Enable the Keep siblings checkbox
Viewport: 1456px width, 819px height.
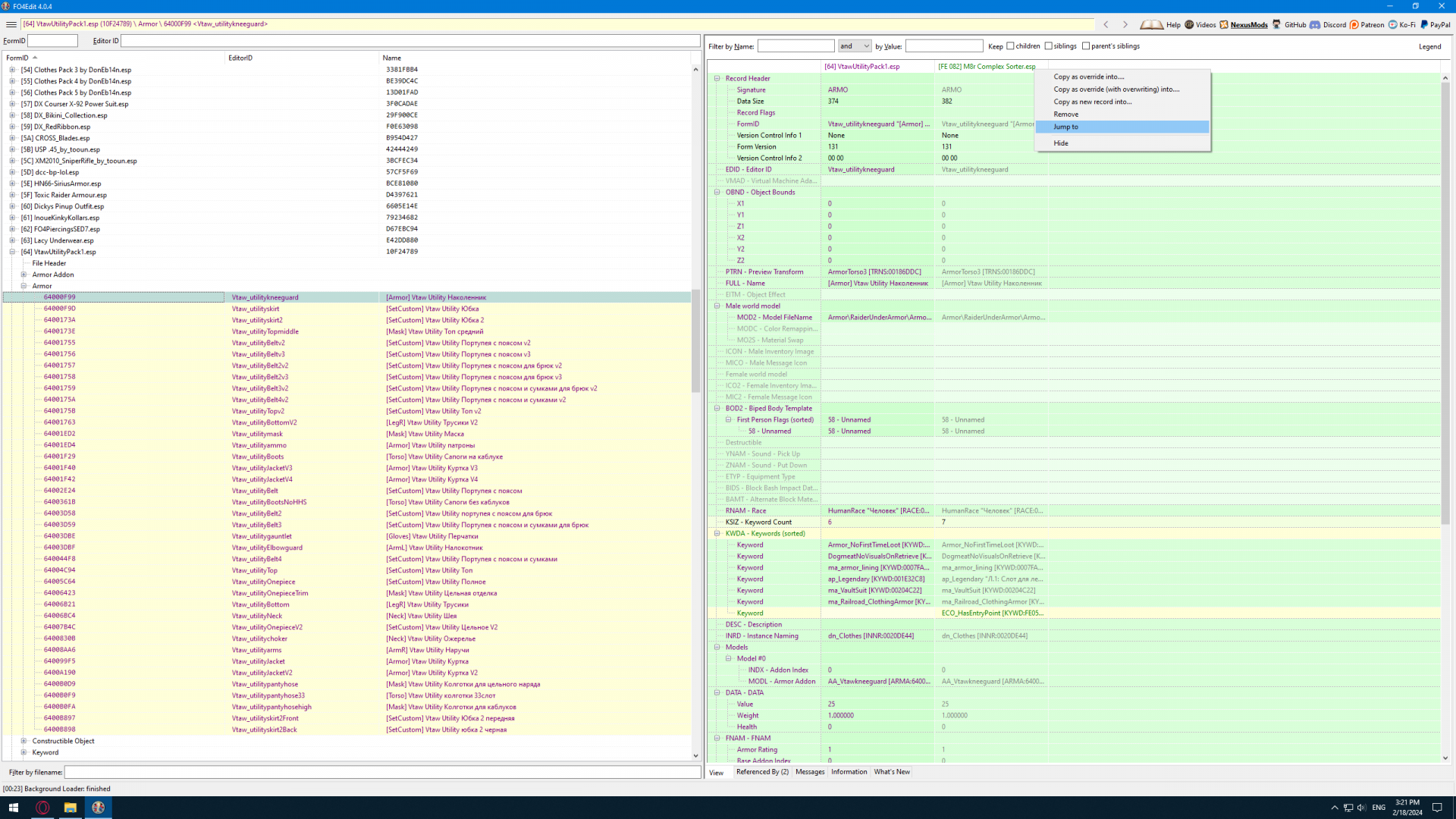click(1049, 46)
